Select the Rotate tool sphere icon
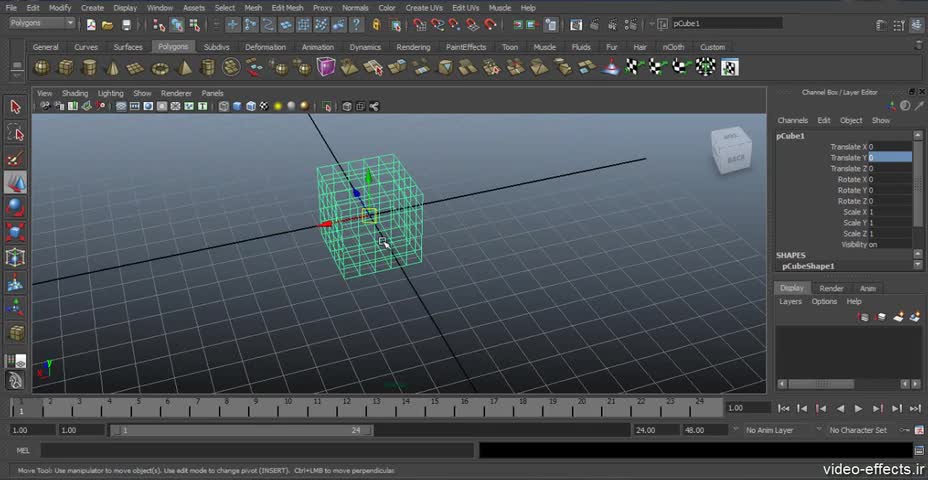Screen dimensions: 928x480 click(x=15, y=208)
